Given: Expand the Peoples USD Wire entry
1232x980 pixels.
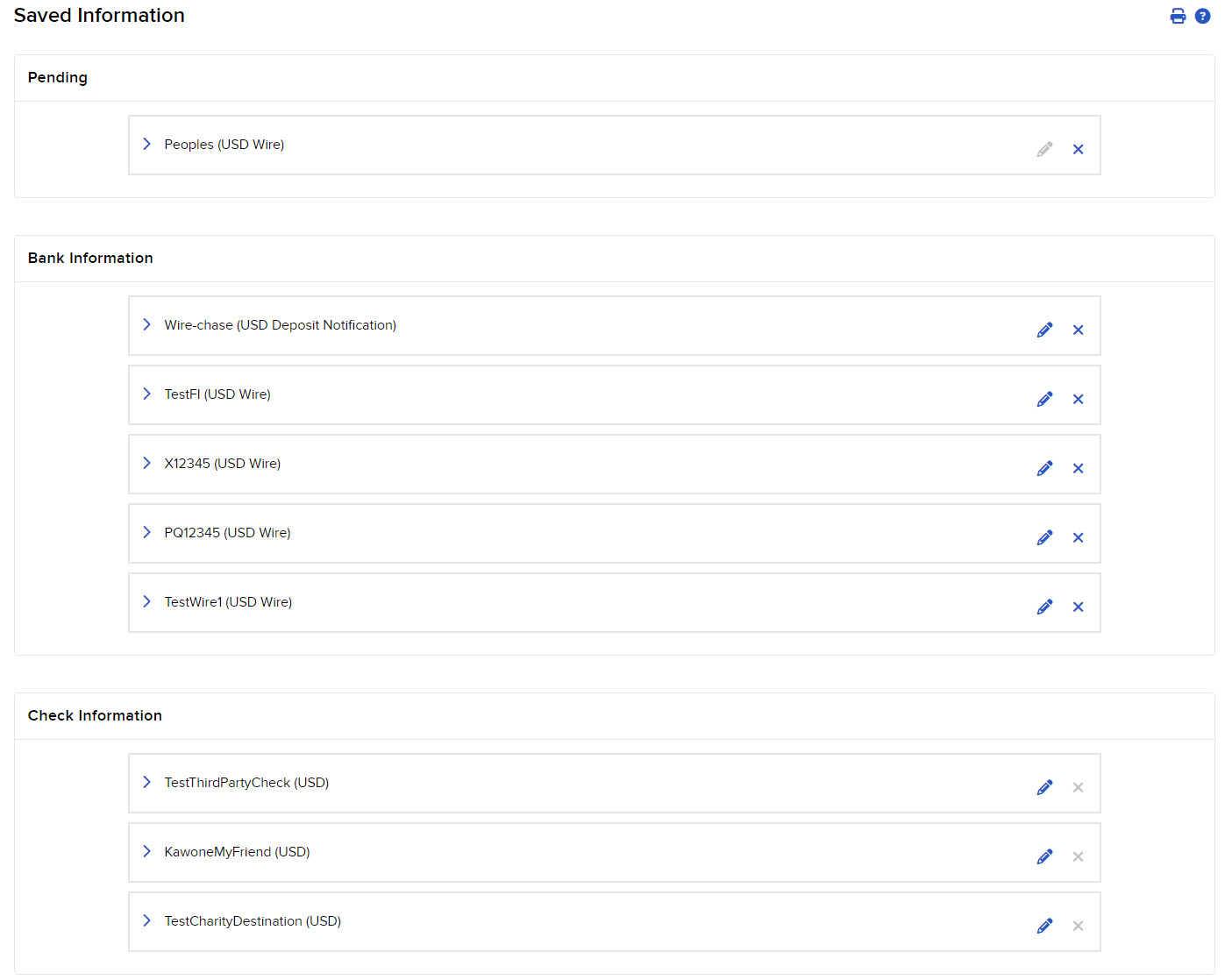Looking at the screenshot, I should tap(146, 145).
